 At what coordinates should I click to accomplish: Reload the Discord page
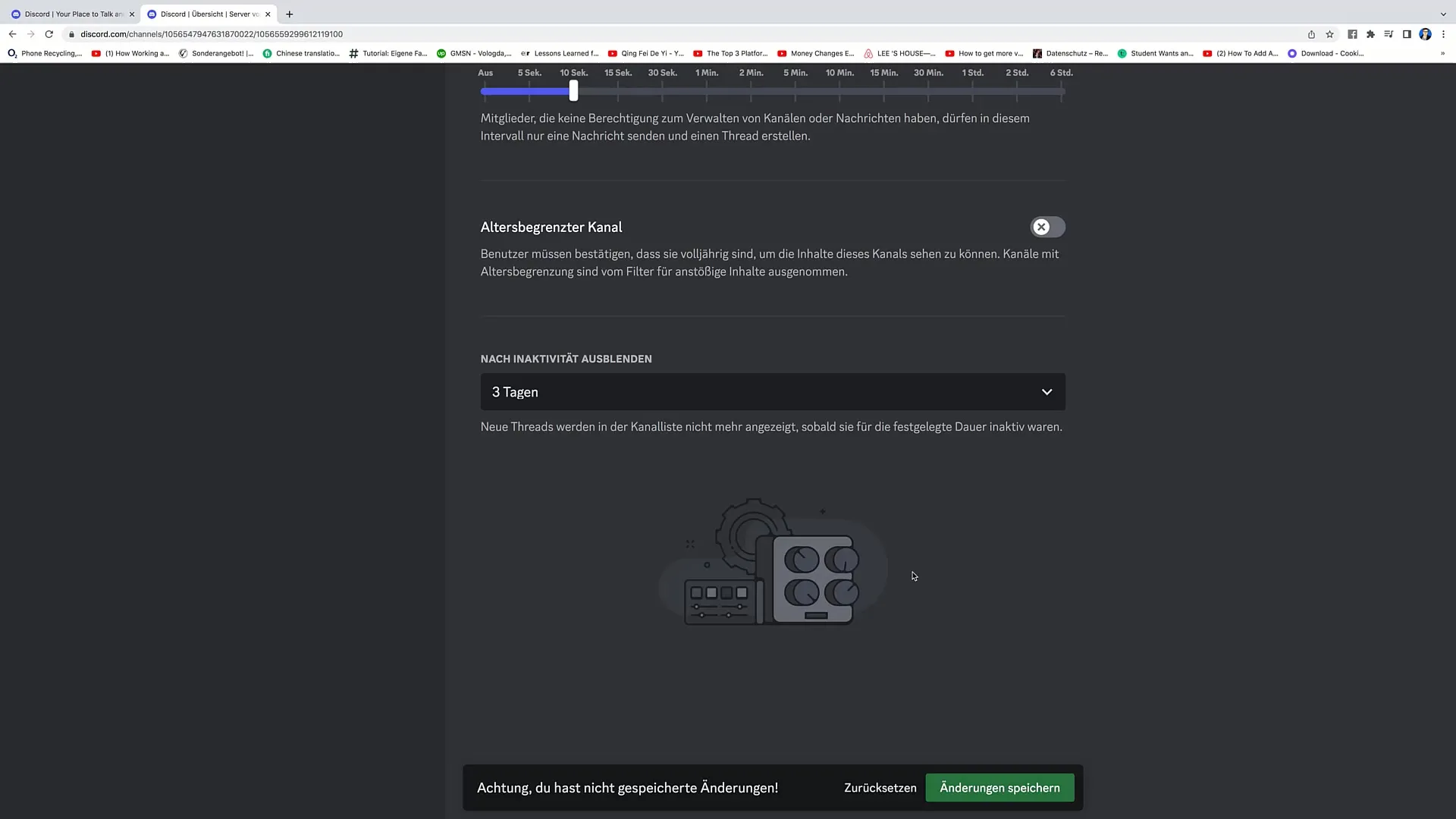(x=49, y=34)
